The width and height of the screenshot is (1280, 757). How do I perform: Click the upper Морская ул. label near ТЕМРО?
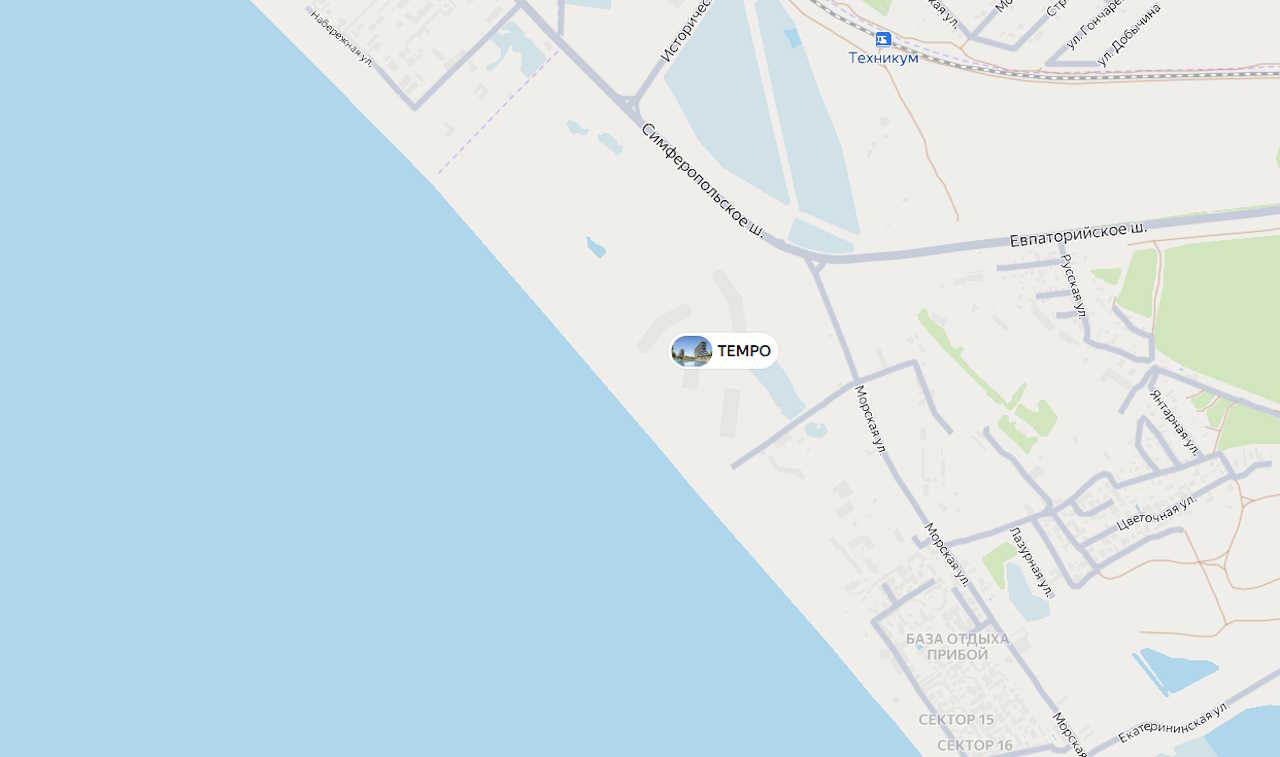(869, 419)
